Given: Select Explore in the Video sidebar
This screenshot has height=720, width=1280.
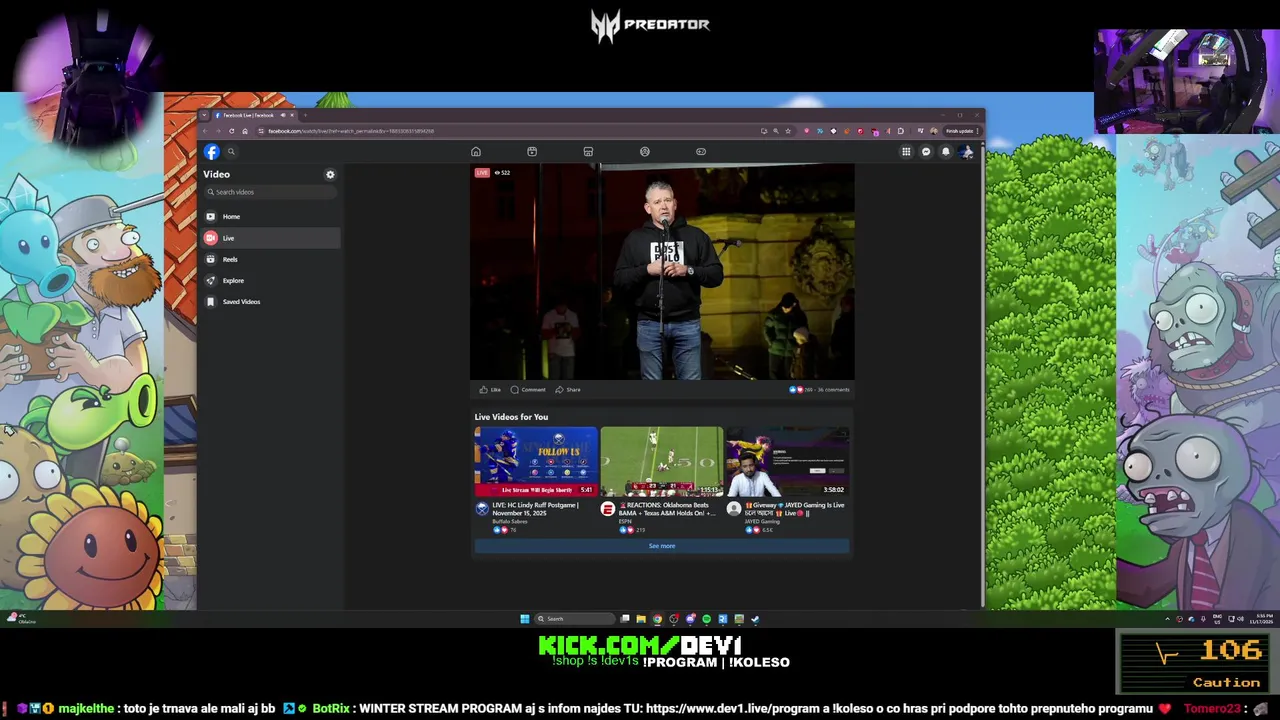Looking at the screenshot, I should [x=269, y=280].
